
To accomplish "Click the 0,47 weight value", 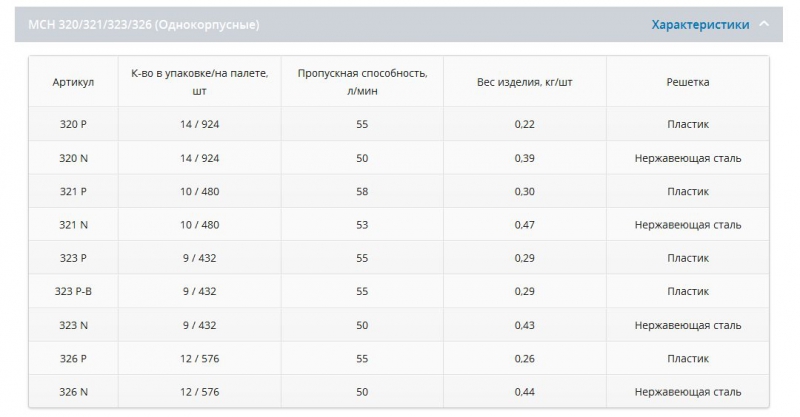I will tap(525, 225).
